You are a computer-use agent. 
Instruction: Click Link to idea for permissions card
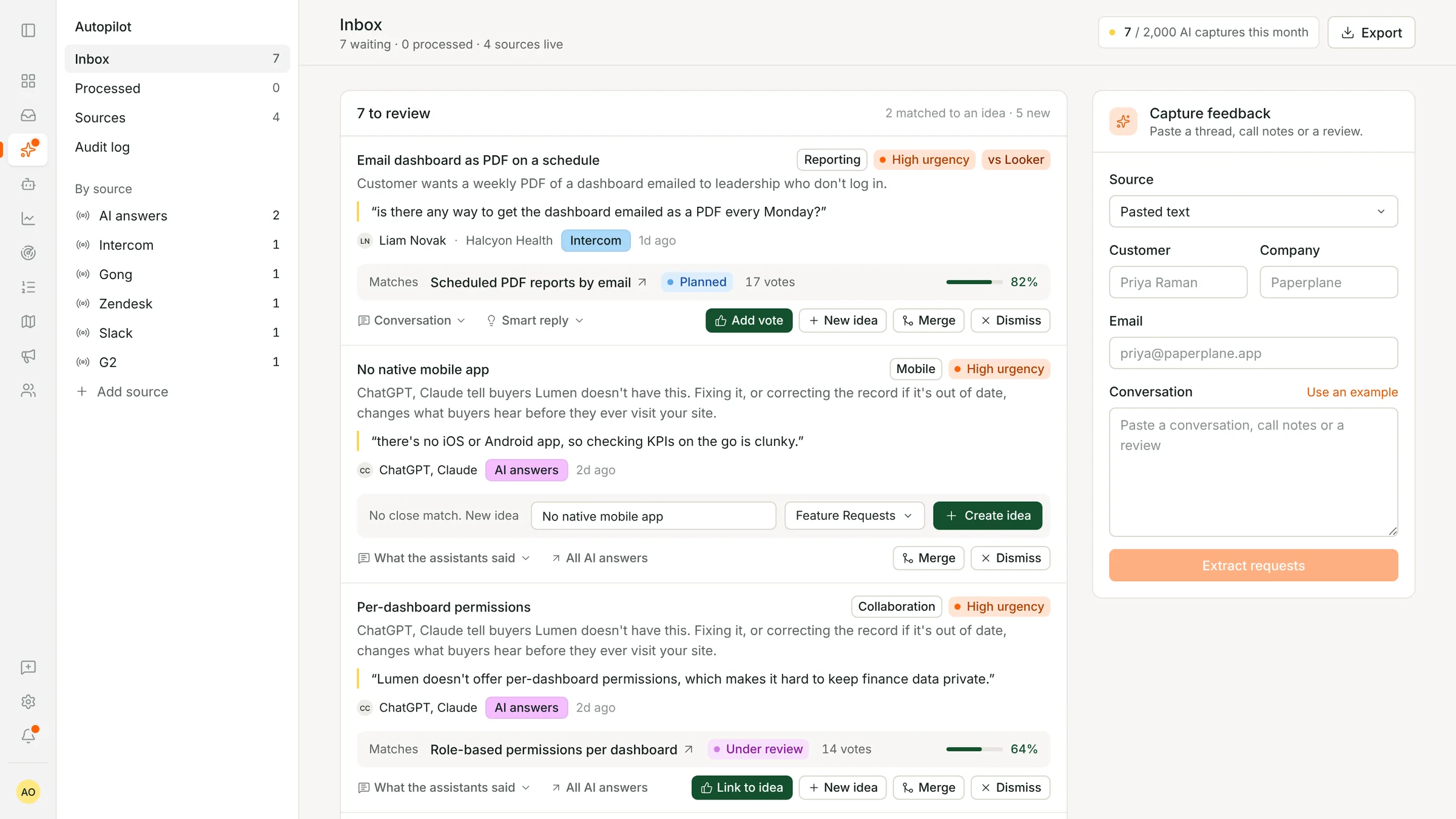pyautogui.click(x=742, y=787)
